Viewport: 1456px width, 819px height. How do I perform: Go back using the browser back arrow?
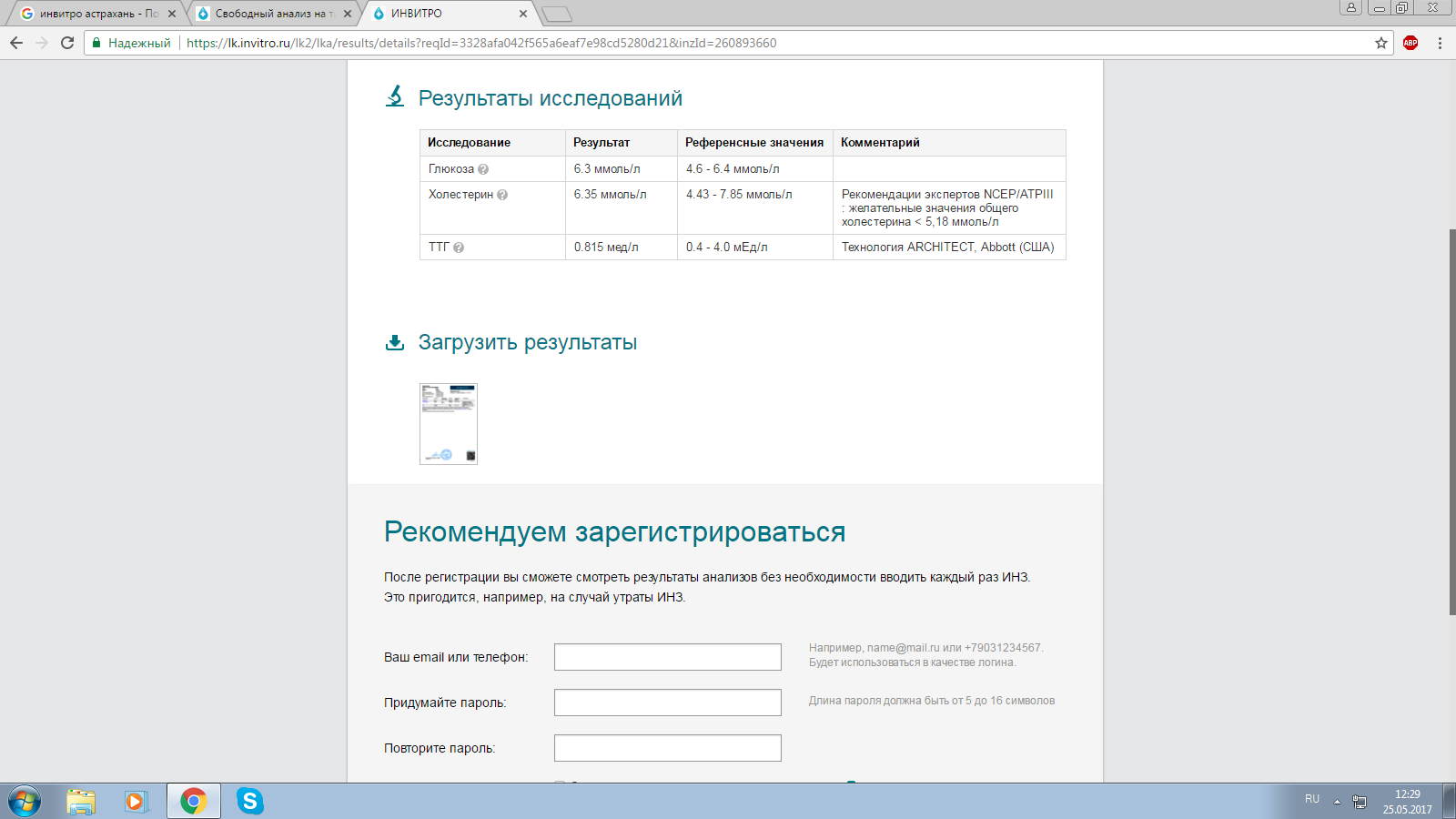[x=16, y=43]
